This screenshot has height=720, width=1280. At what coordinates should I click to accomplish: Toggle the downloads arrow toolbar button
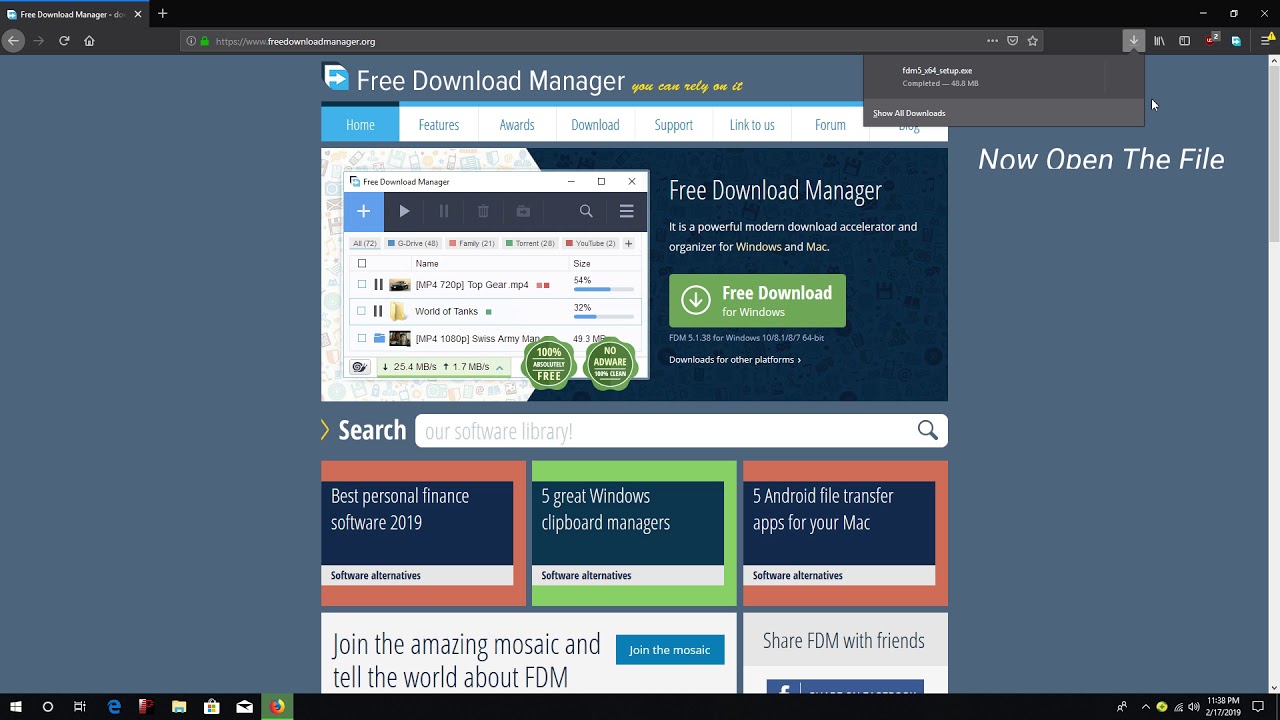(x=1133, y=41)
